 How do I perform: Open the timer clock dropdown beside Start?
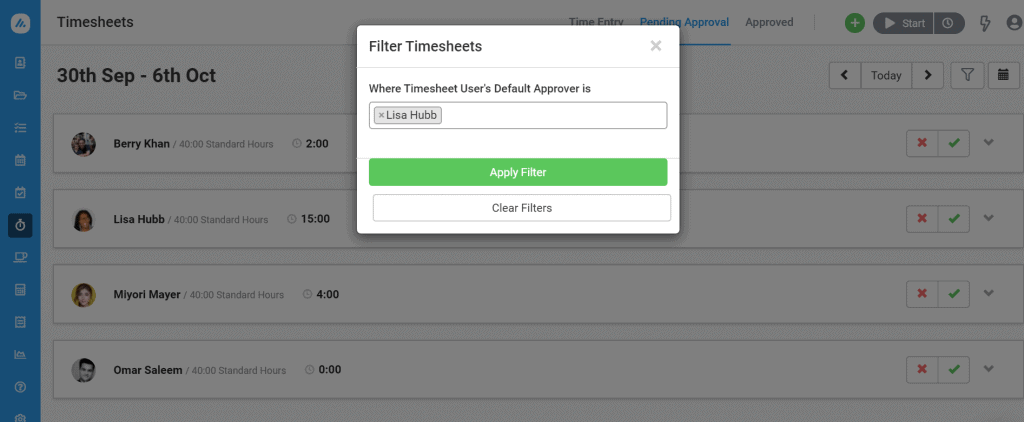click(949, 23)
